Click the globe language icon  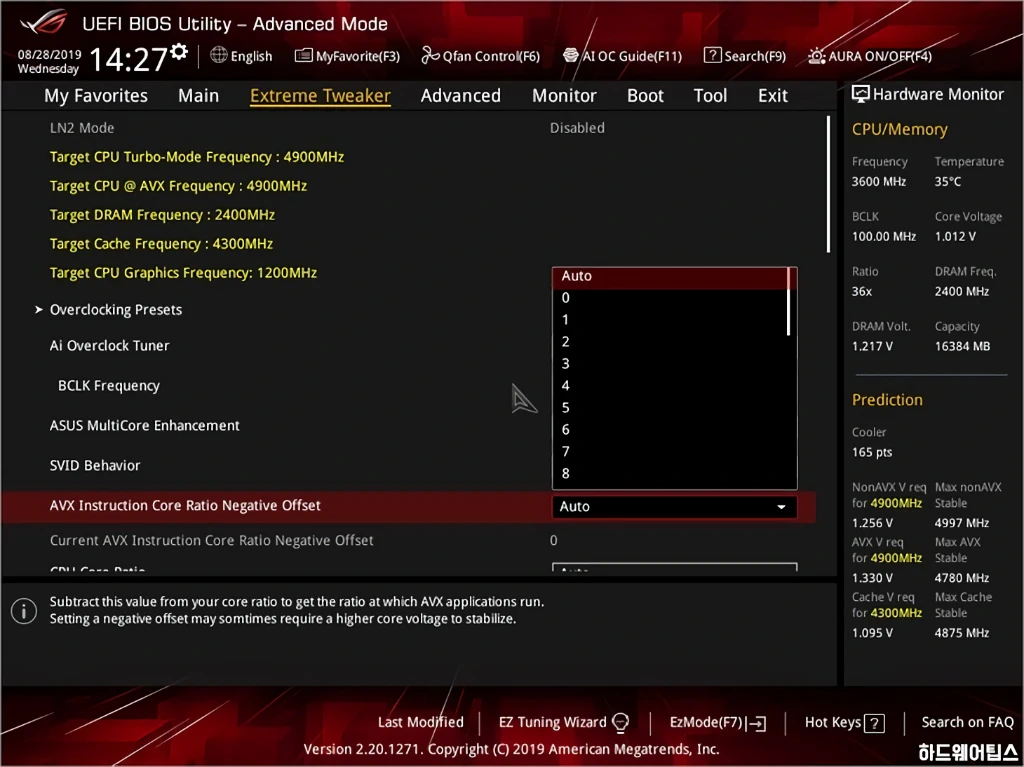[x=219, y=55]
